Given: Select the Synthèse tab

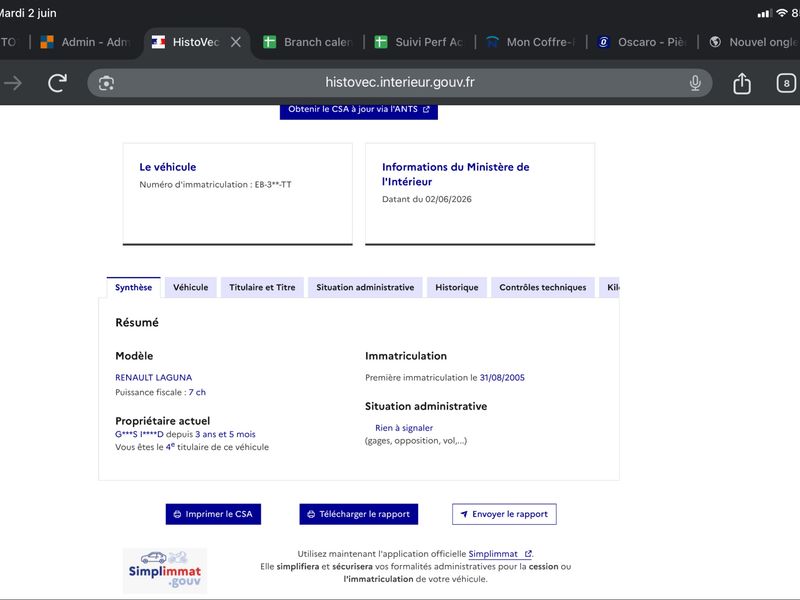Looking at the screenshot, I should point(134,287).
